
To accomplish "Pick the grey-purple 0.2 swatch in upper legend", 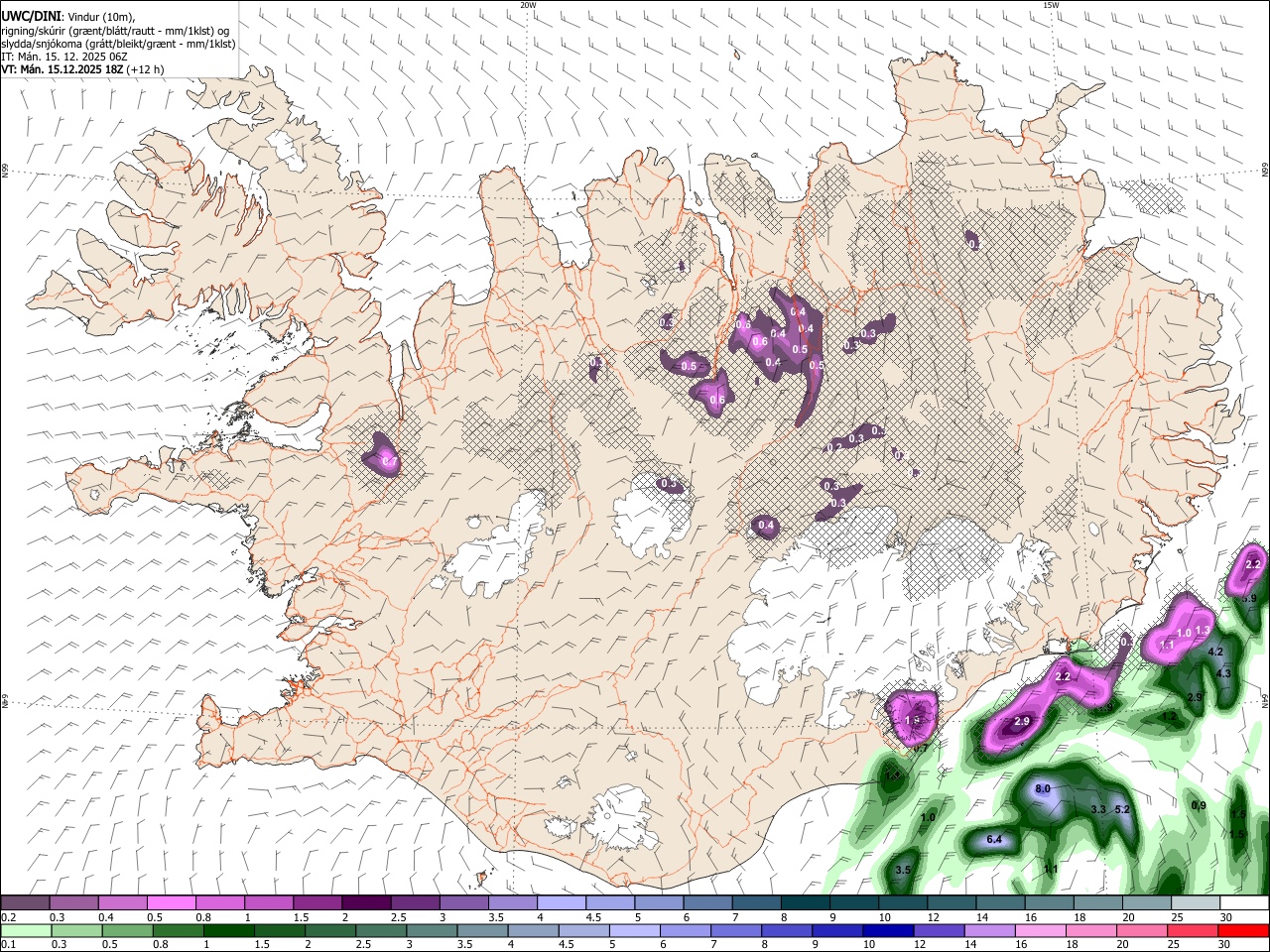I will [25, 903].
